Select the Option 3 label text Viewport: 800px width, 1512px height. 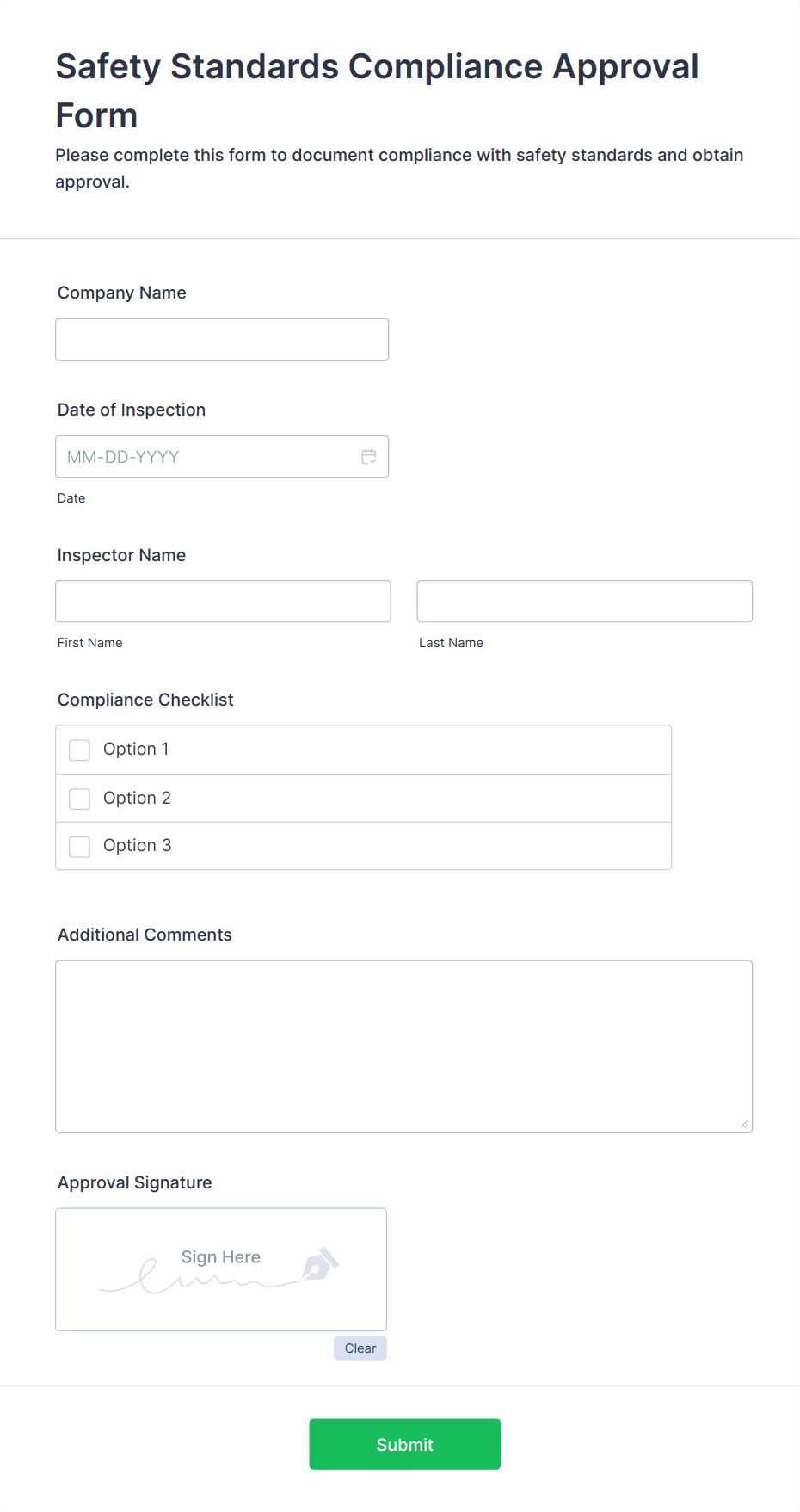[x=138, y=845]
